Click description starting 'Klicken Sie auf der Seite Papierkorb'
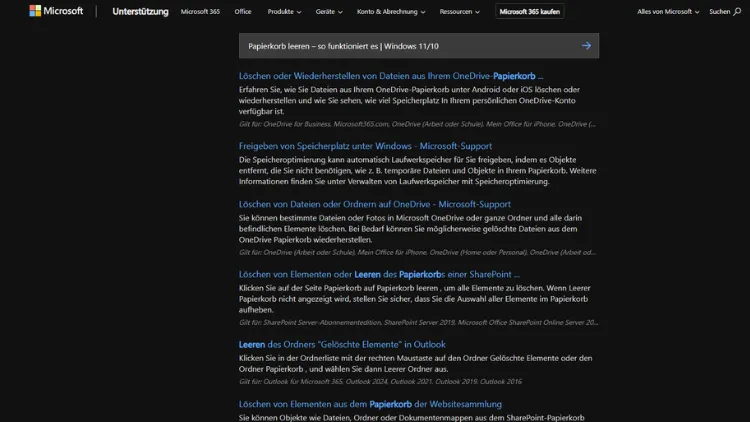The height and width of the screenshot is (422, 750). click(415, 299)
